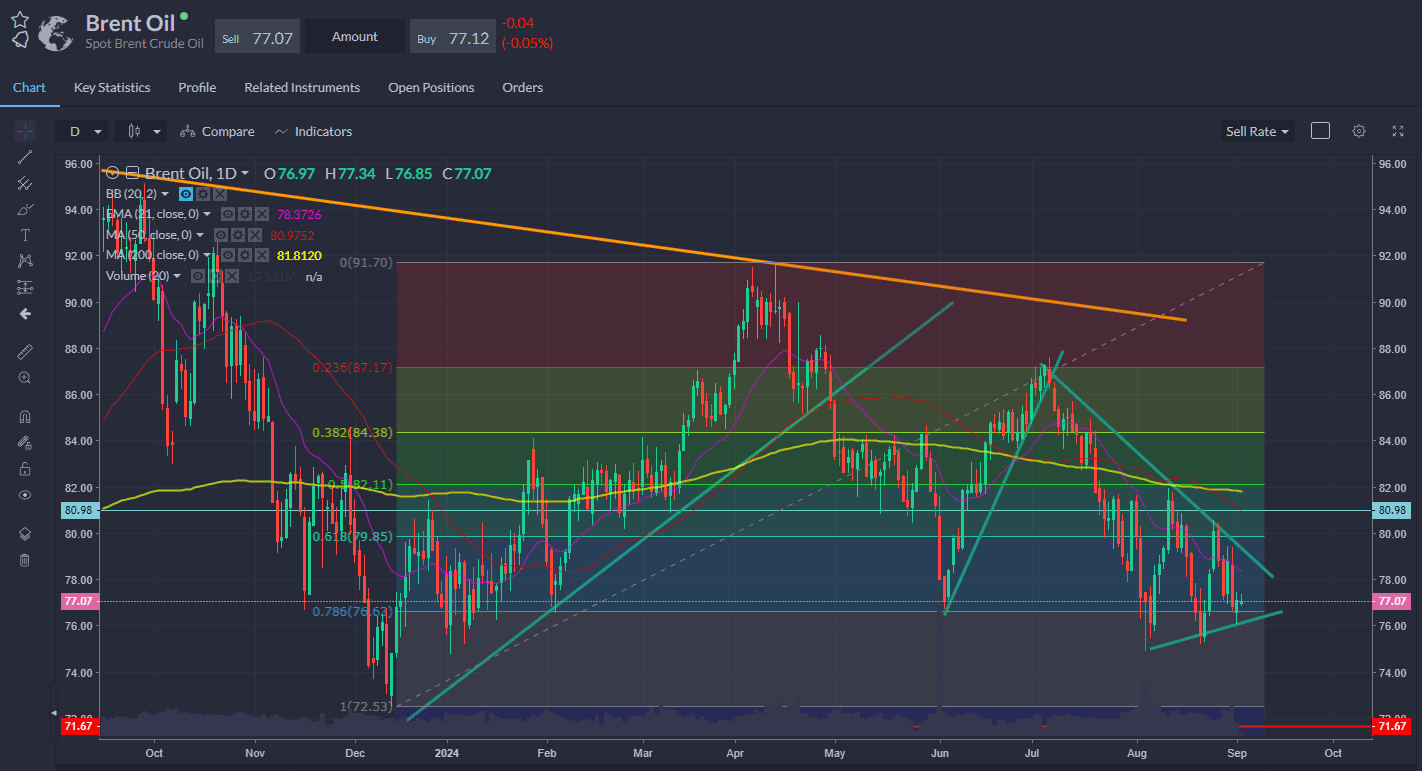Select the trend line drawing tool
The height and width of the screenshot is (771, 1422).
tap(25, 157)
